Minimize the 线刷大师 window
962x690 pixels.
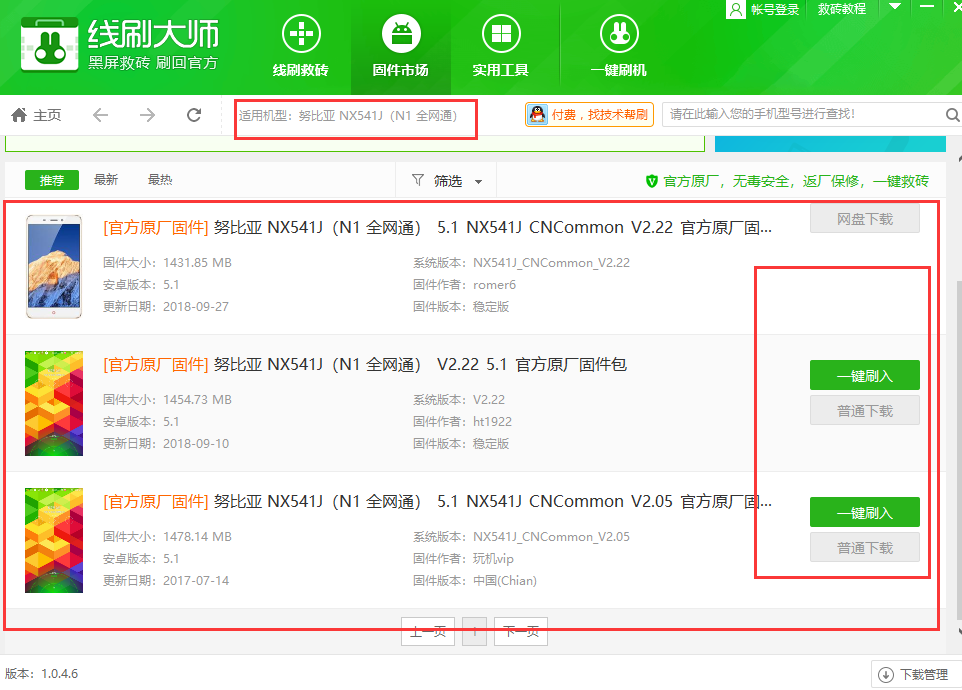[927, 6]
